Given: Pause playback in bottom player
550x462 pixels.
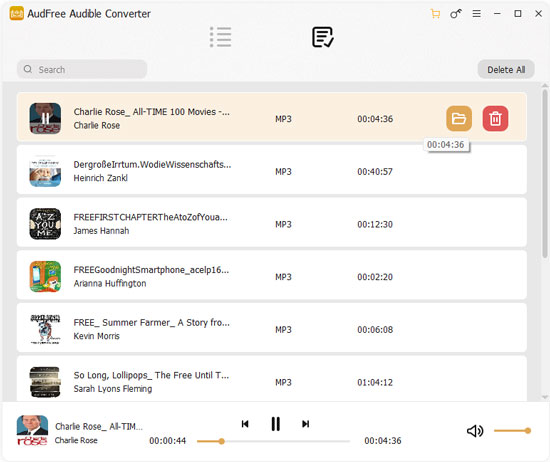Looking at the screenshot, I should (276, 424).
